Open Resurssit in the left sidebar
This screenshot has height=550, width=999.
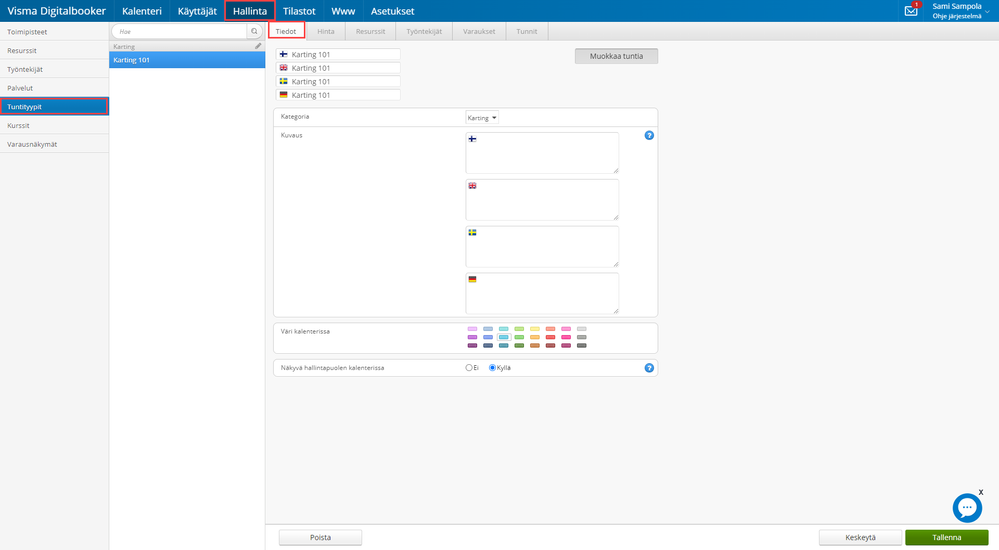click(x=54, y=50)
